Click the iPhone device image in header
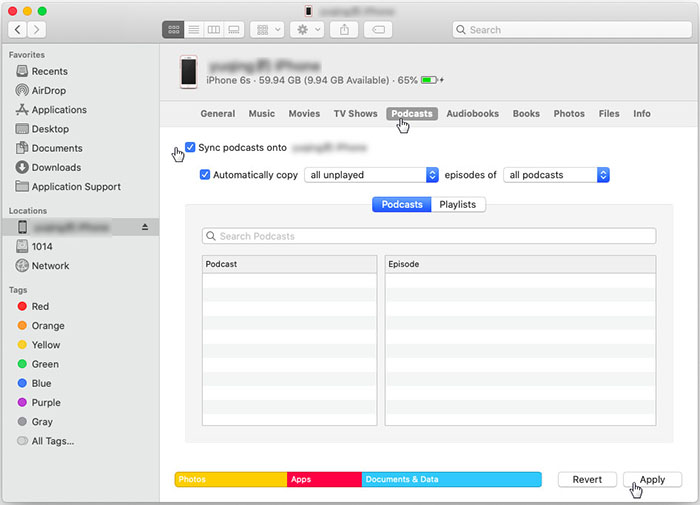This screenshot has height=505, width=700. (188, 71)
